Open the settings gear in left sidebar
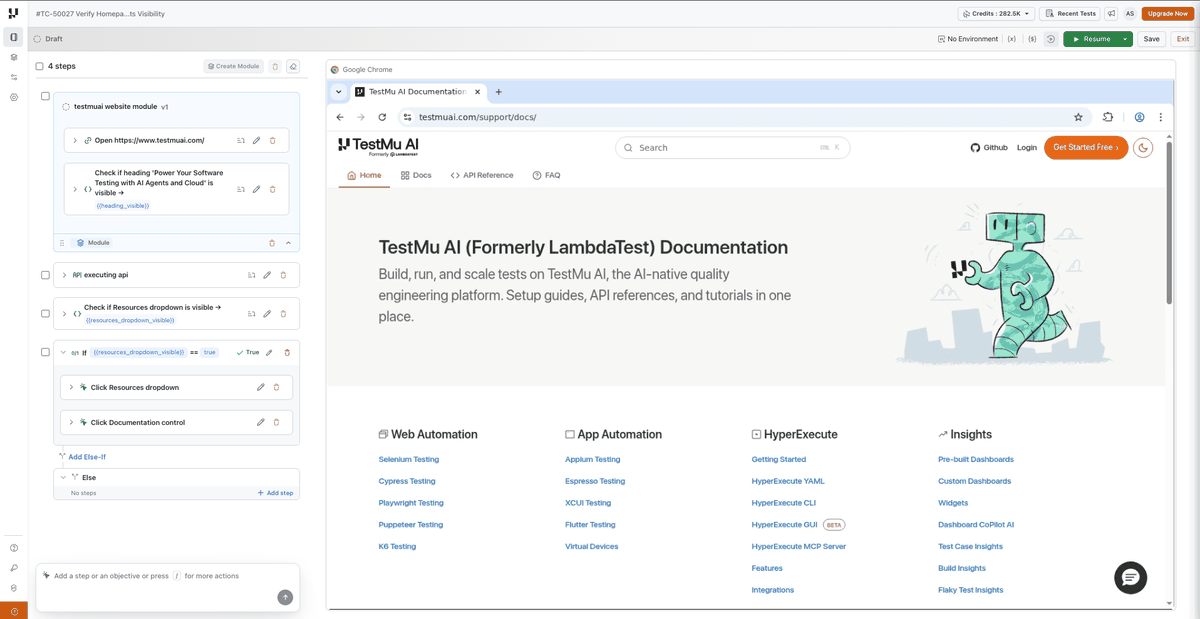 click(x=14, y=97)
